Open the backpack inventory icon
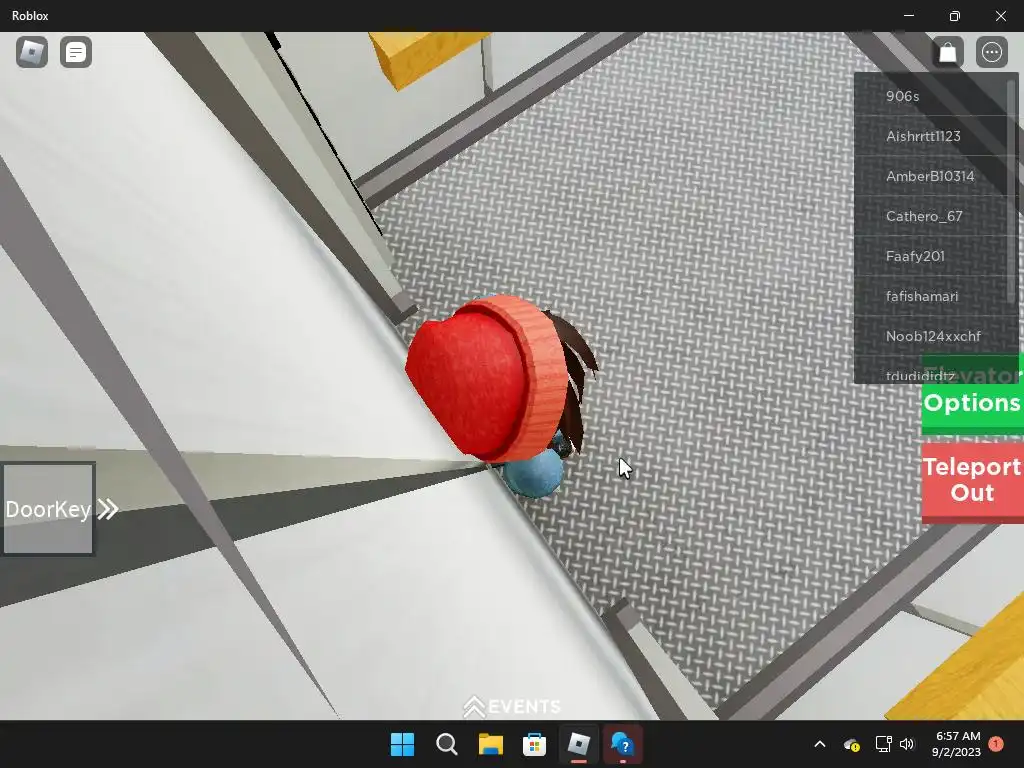1024x768 pixels. (x=948, y=52)
